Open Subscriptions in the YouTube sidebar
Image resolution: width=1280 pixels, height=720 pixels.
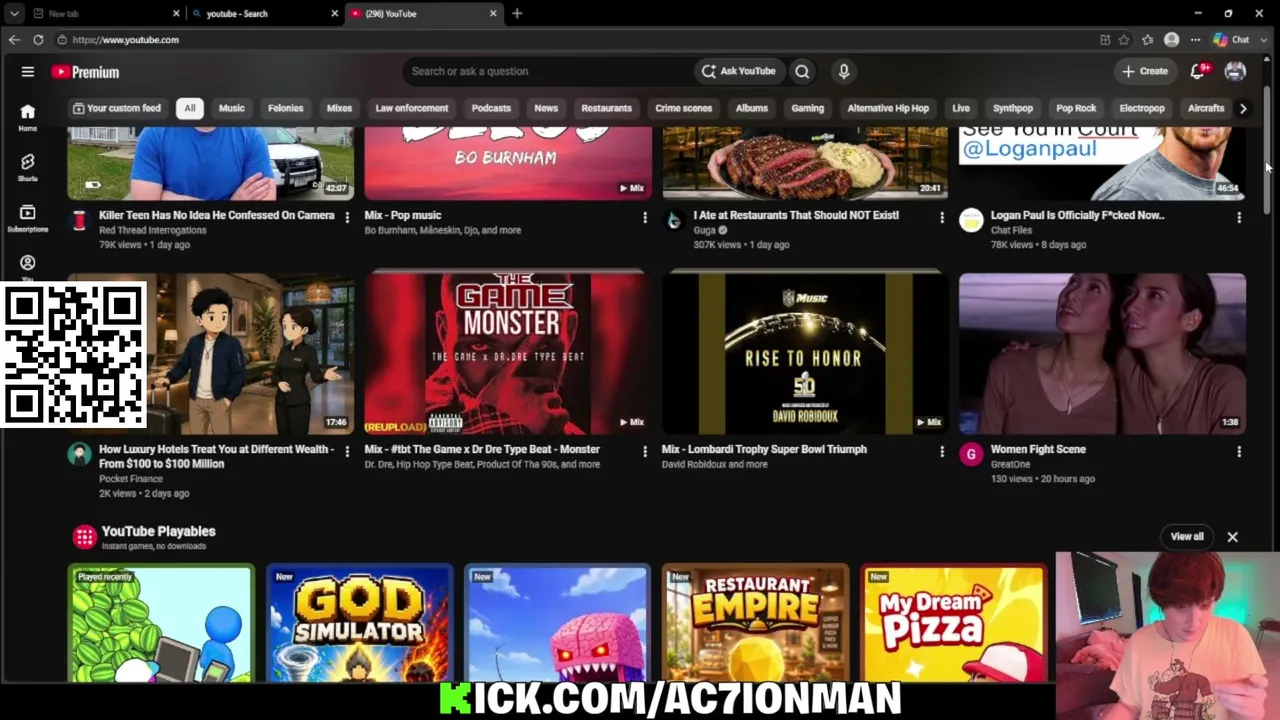click(x=28, y=218)
